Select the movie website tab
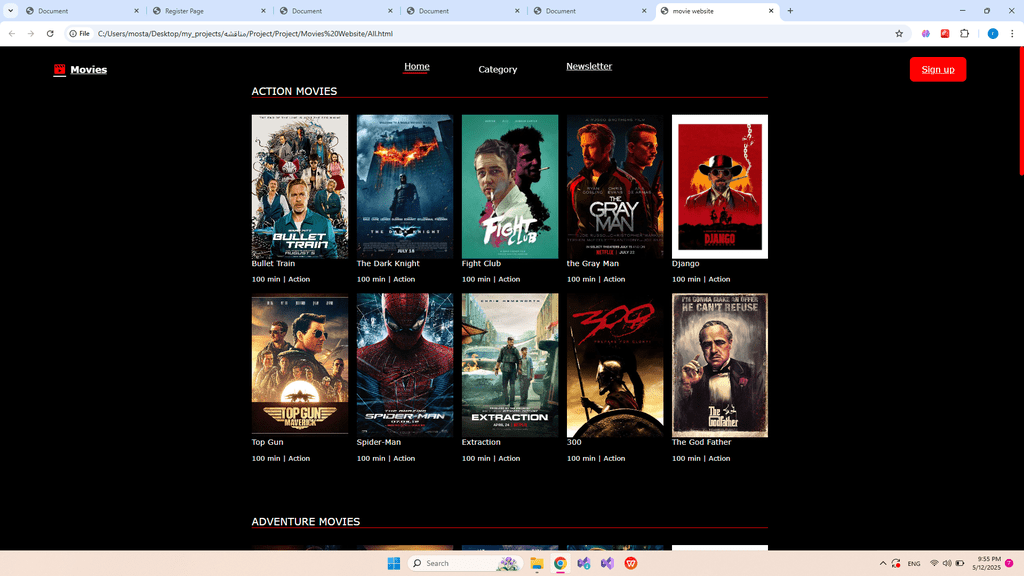Image resolution: width=1024 pixels, height=576 pixels. click(x=718, y=11)
